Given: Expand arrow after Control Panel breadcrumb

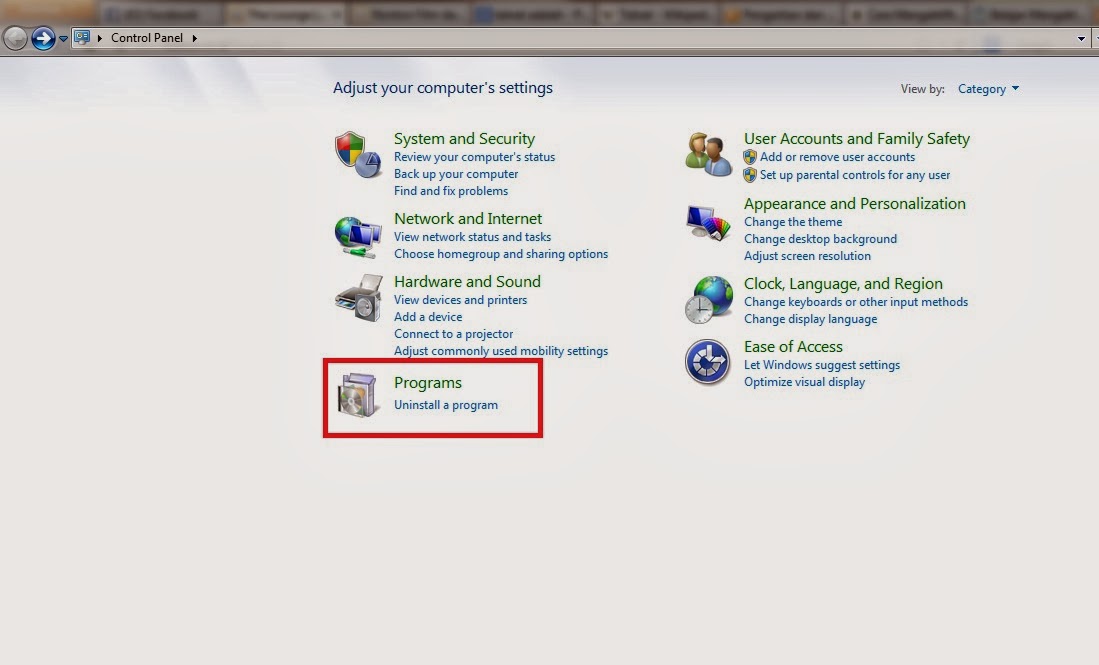Looking at the screenshot, I should click(194, 38).
